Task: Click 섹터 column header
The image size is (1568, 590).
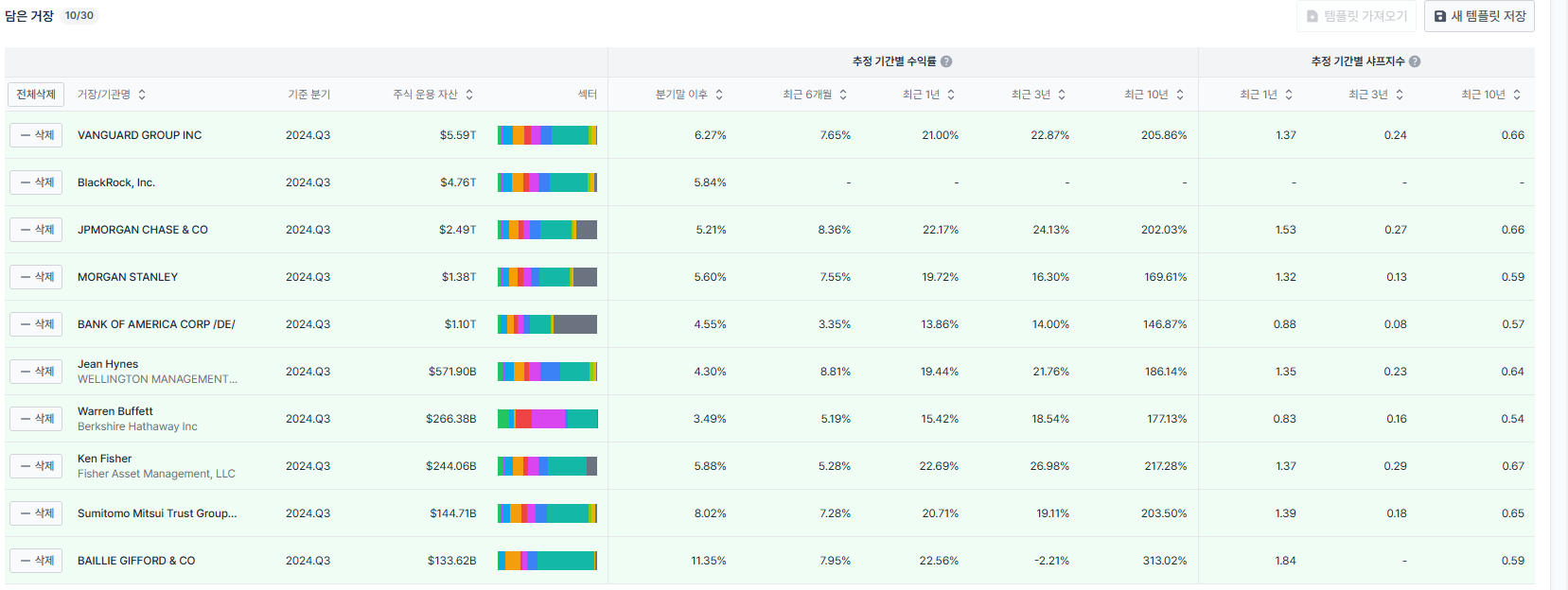Action: (x=588, y=95)
